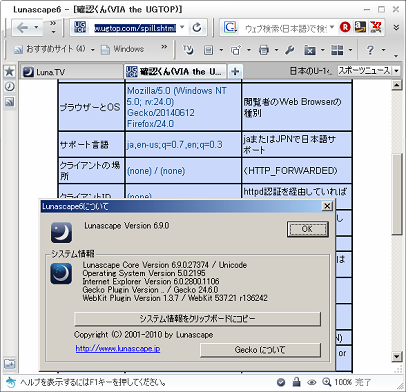Click the Lunascape logo icon in statusbar
The height and width of the screenshot is (392, 406).
(x=11, y=382)
